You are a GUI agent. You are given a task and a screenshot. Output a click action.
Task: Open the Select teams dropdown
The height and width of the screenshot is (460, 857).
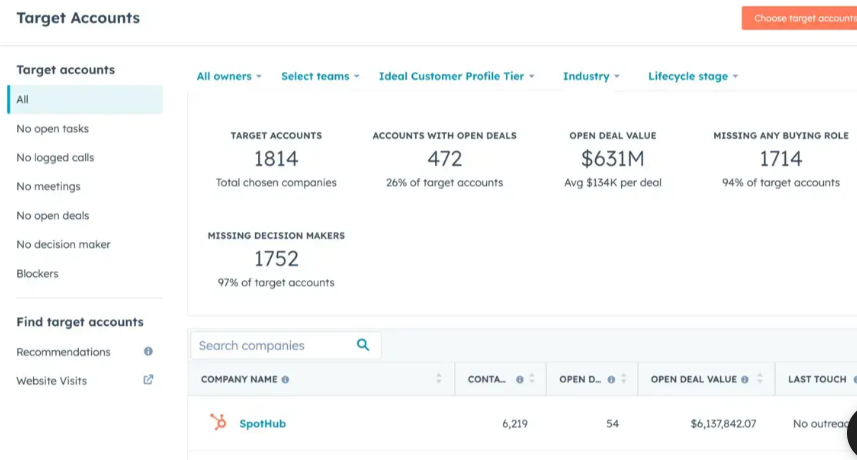(320, 76)
